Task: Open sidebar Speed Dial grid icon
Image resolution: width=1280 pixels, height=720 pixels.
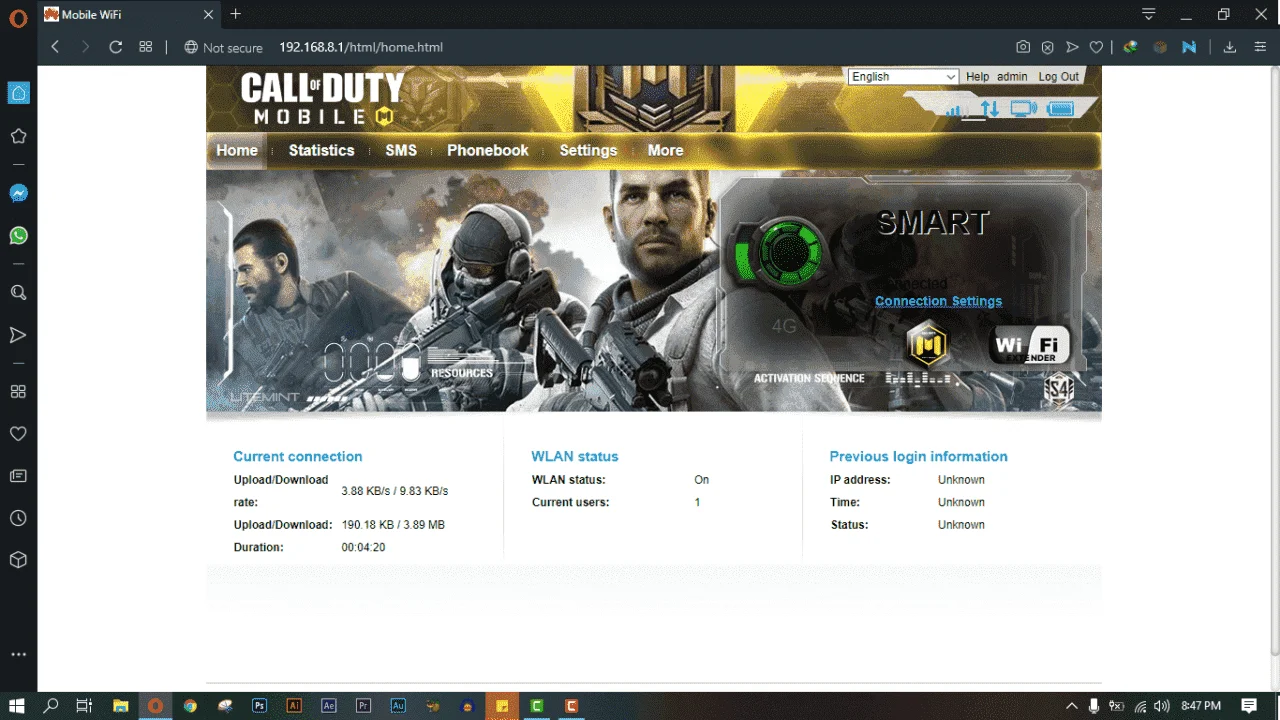Action: coord(18,391)
